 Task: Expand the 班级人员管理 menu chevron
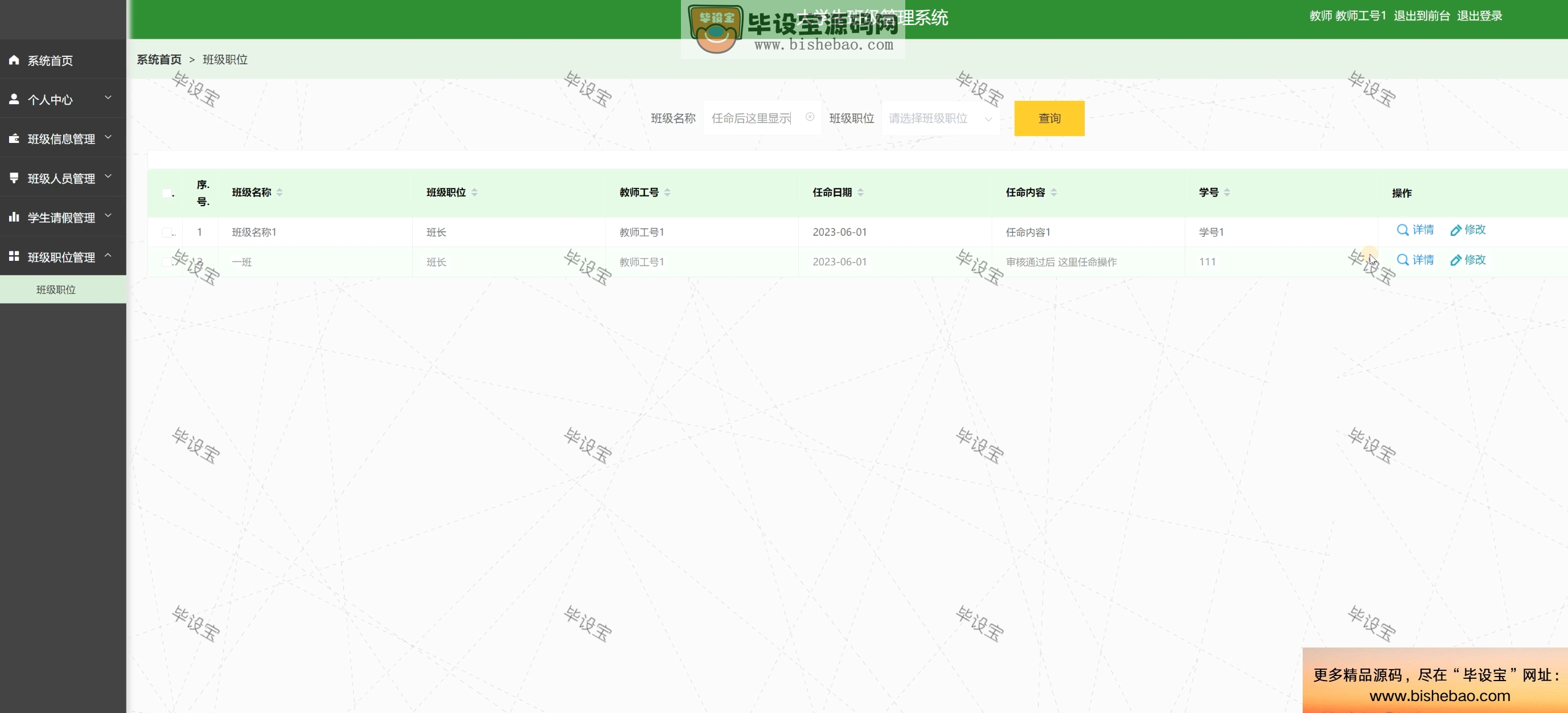click(108, 176)
